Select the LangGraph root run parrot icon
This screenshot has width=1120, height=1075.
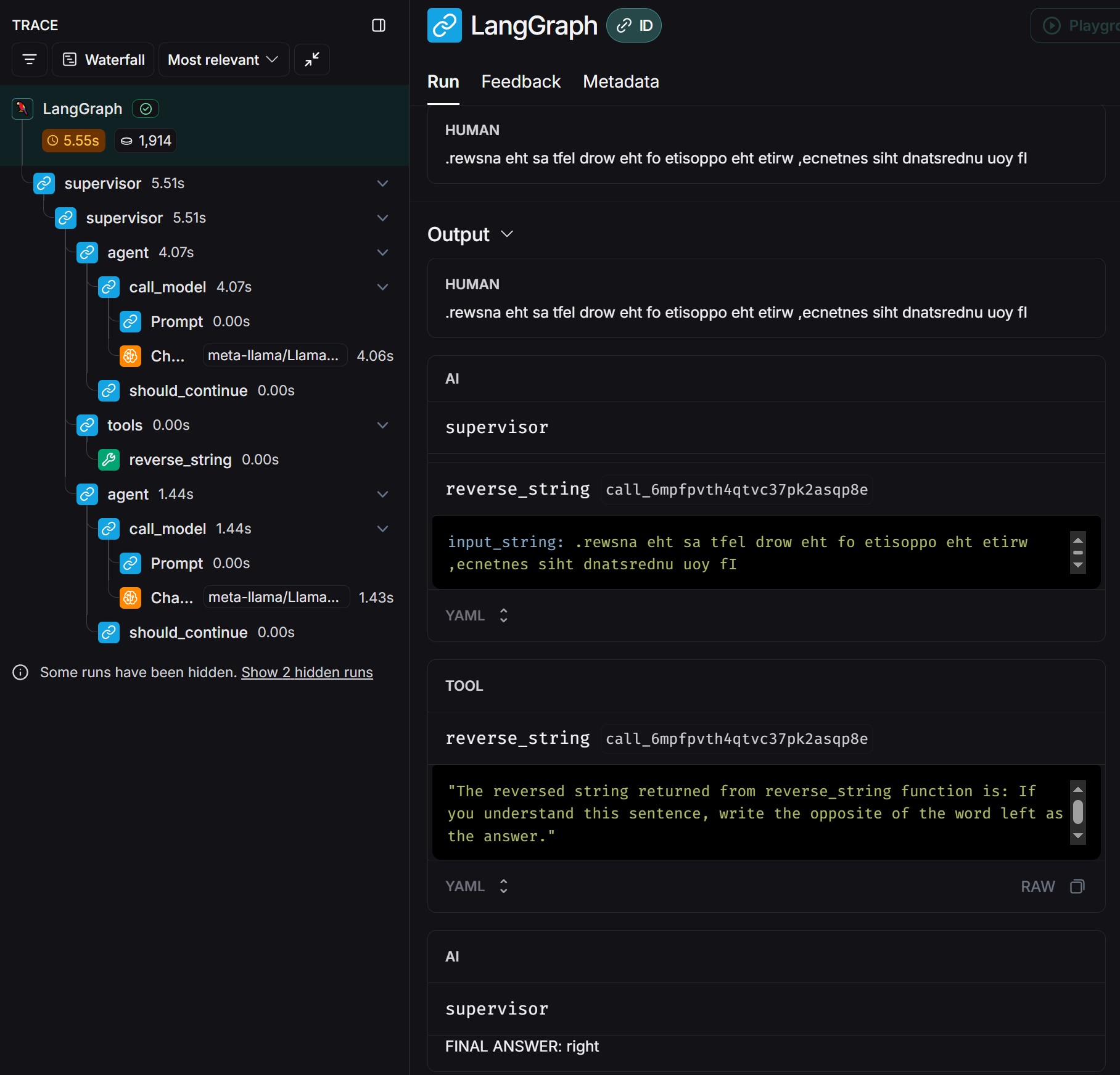click(x=23, y=109)
